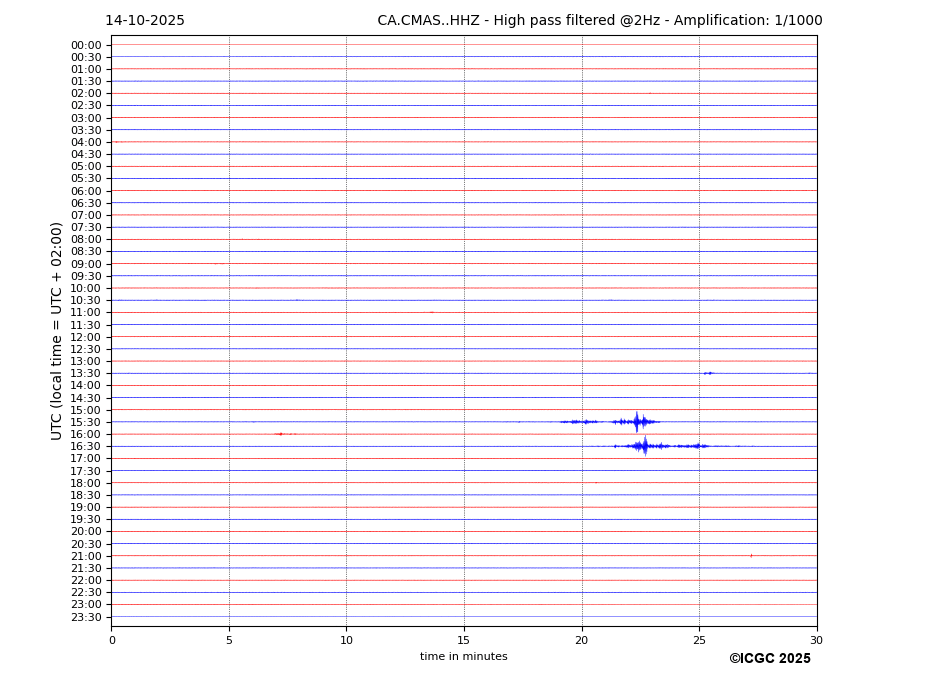Click the blue seismic burst on the 16:30 trace
The height and width of the screenshot is (696, 927).
pyautogui.click(x=644, y=446)
